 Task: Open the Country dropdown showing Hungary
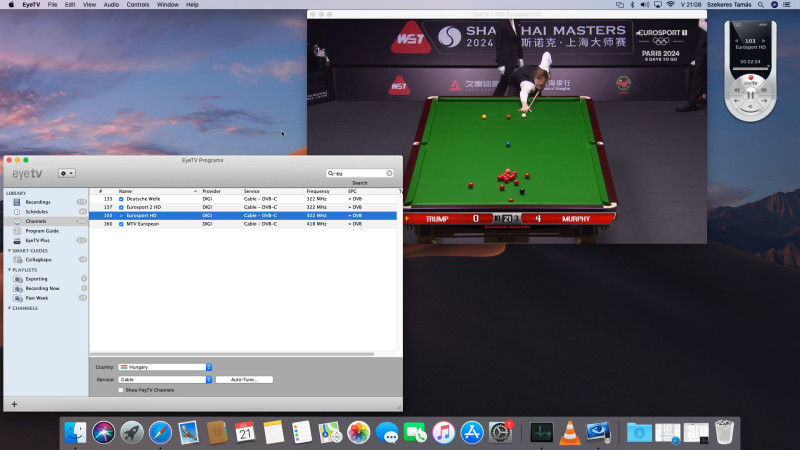[x=165, y=367]
